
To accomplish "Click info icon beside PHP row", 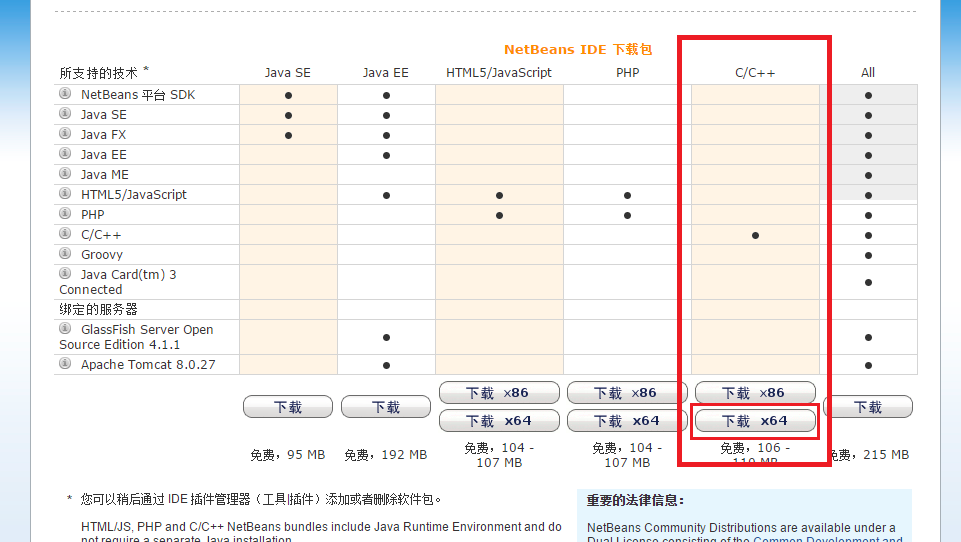I will tap(65, 213).
